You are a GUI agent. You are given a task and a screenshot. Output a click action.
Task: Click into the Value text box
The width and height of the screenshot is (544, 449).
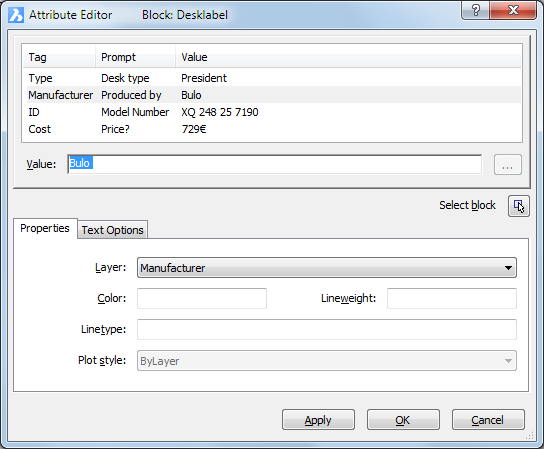(274, 164)
